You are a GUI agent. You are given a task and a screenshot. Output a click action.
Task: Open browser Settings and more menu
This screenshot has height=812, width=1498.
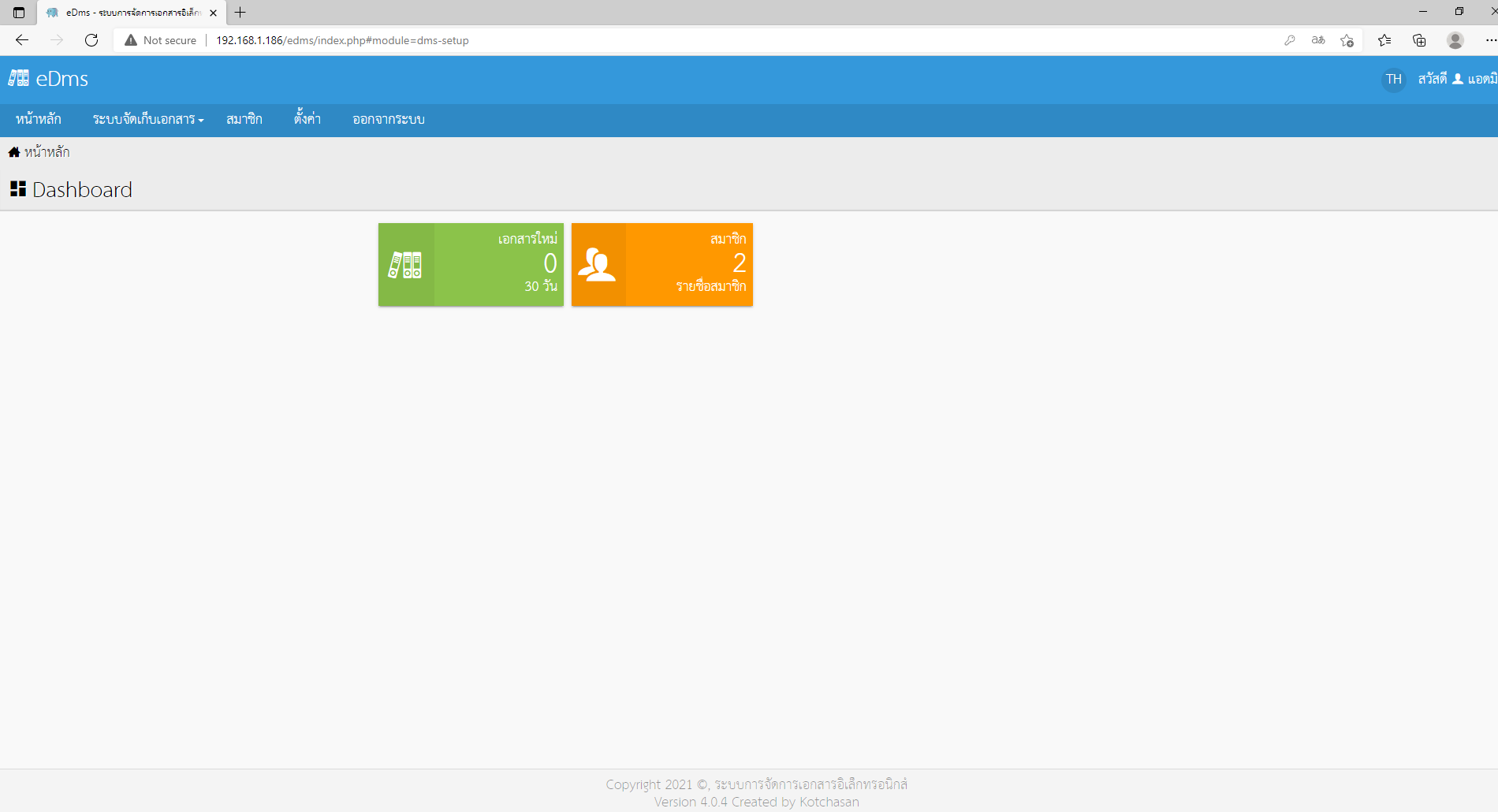click(1490, 40)
